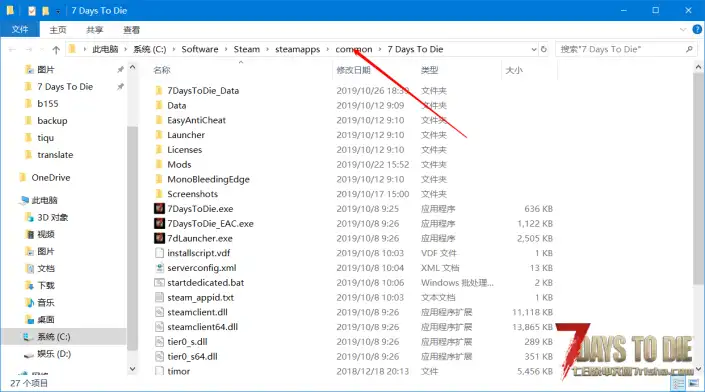Viewport: 705px width, 392px height.
Task: Open the b155 folder in sidebar
Action: click(x=48, y=104)
